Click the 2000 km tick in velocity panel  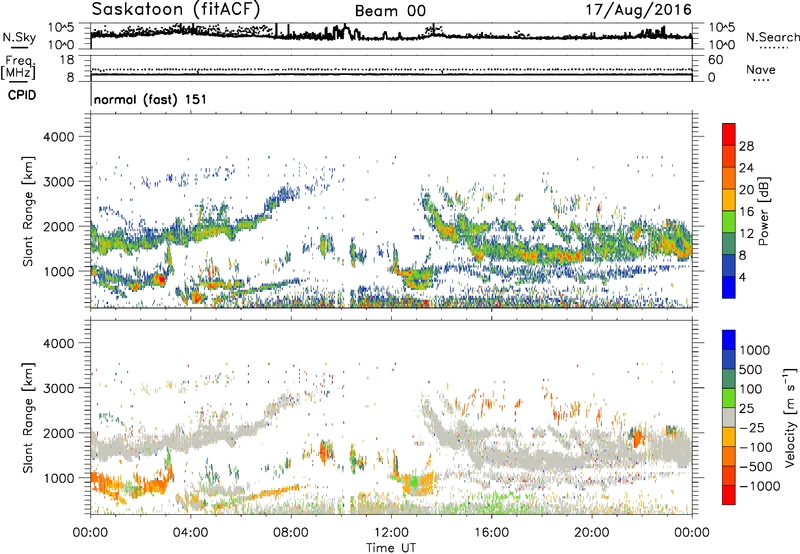tap(59, 433)
